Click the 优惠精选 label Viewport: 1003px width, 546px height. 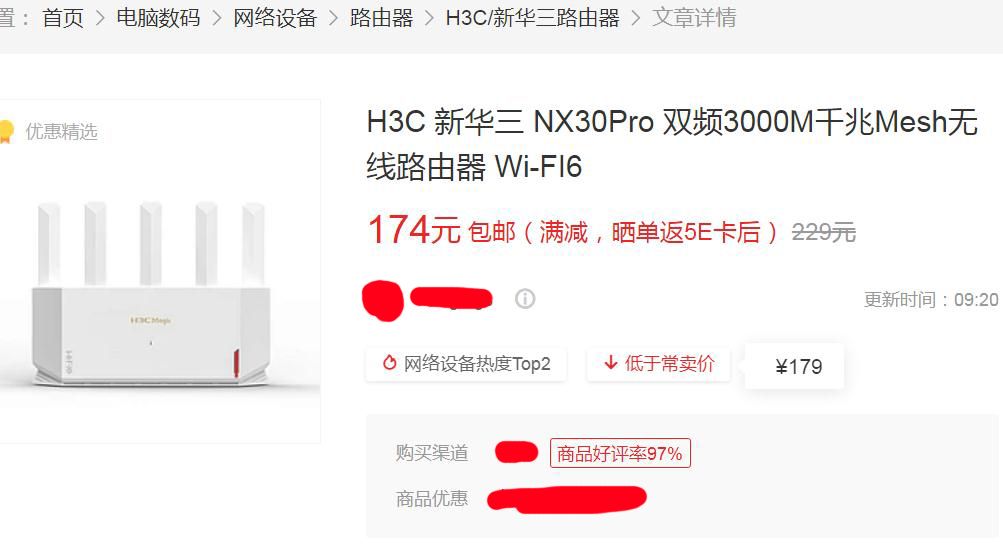point(61,131)
